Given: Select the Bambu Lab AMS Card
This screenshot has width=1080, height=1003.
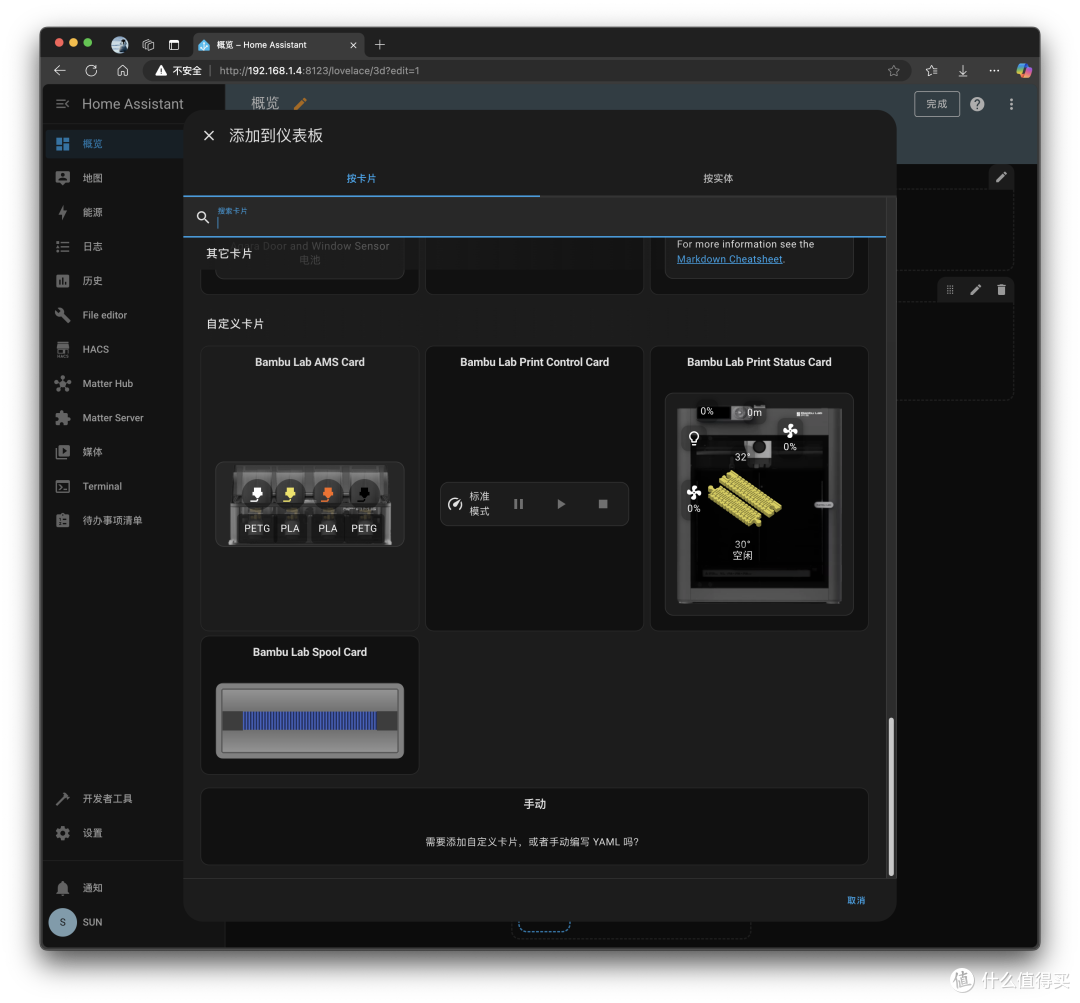Looking at the screenshot, I should click(x=310, y=488).
